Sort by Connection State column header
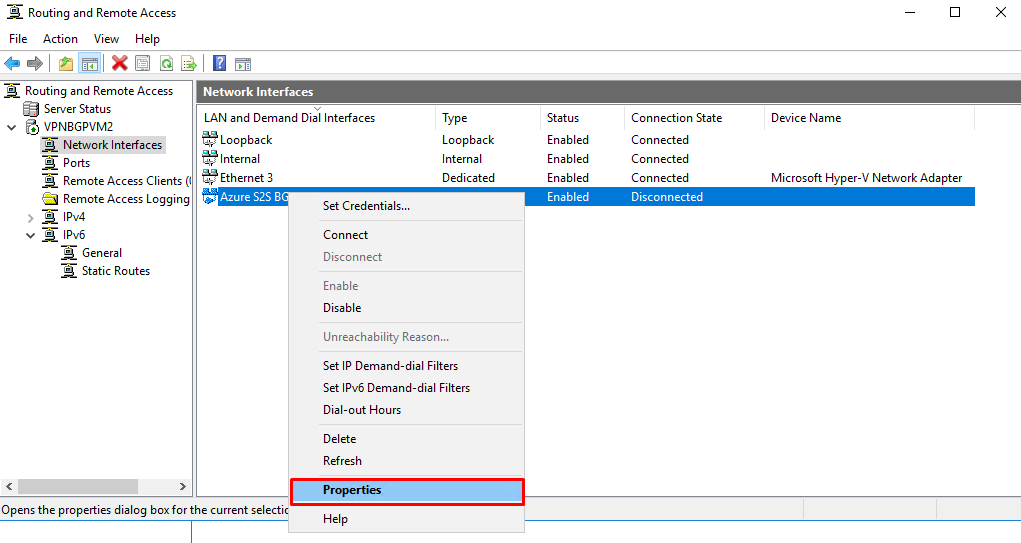This screenshot has width=1021, height=543. (676, 118)
